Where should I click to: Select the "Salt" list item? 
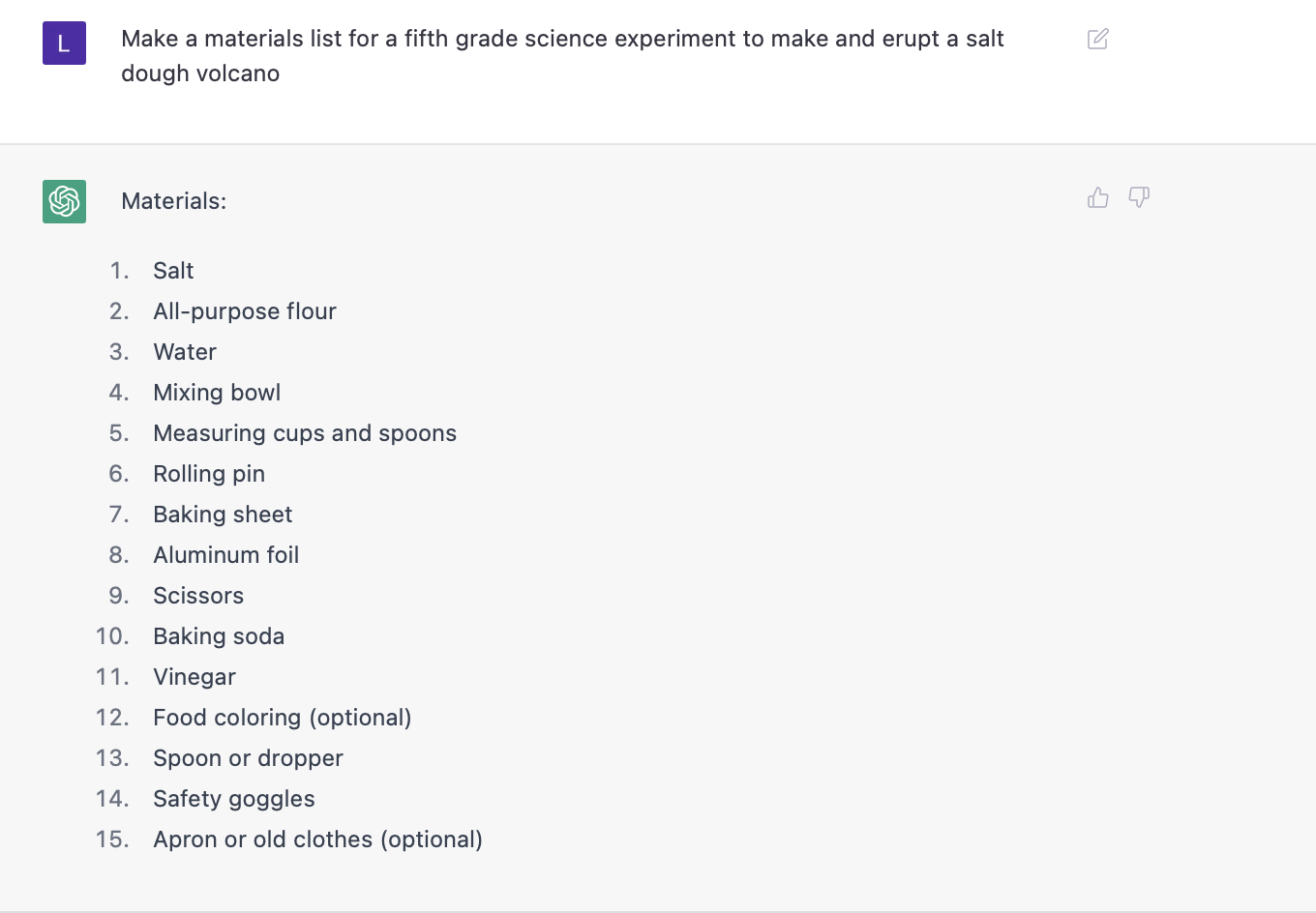[173, 271]
